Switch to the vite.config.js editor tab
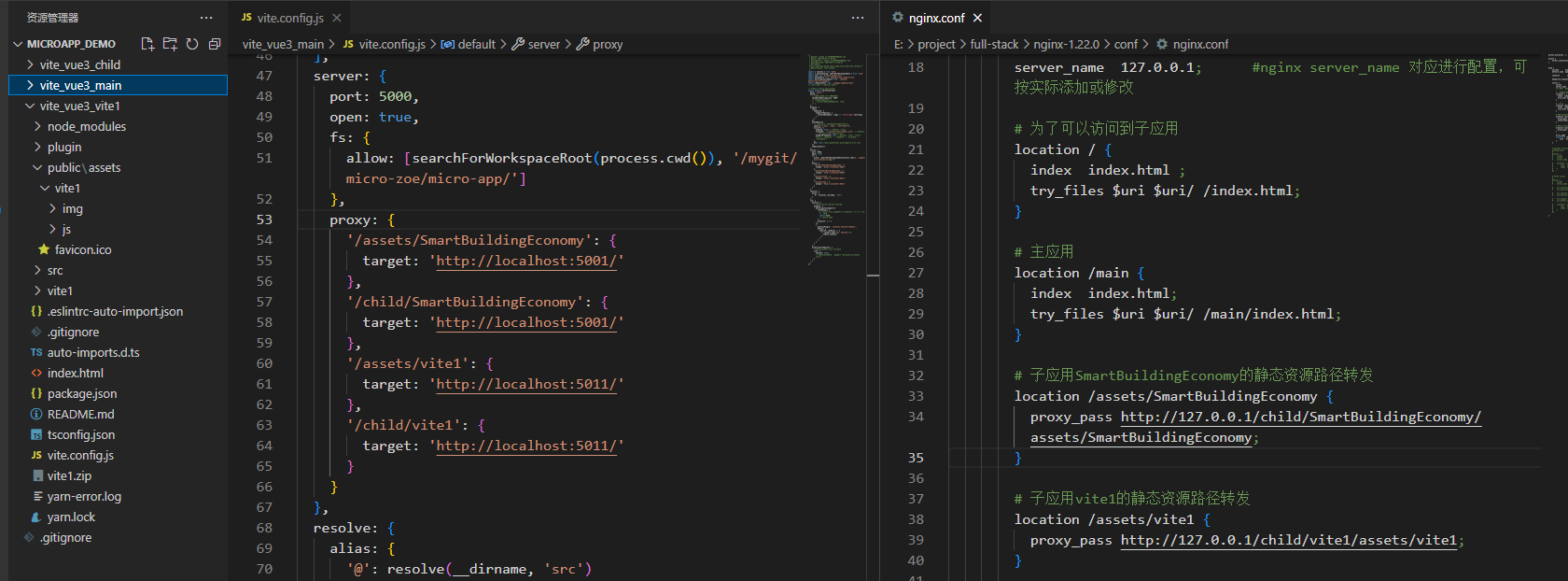 (x=290, y=18)
